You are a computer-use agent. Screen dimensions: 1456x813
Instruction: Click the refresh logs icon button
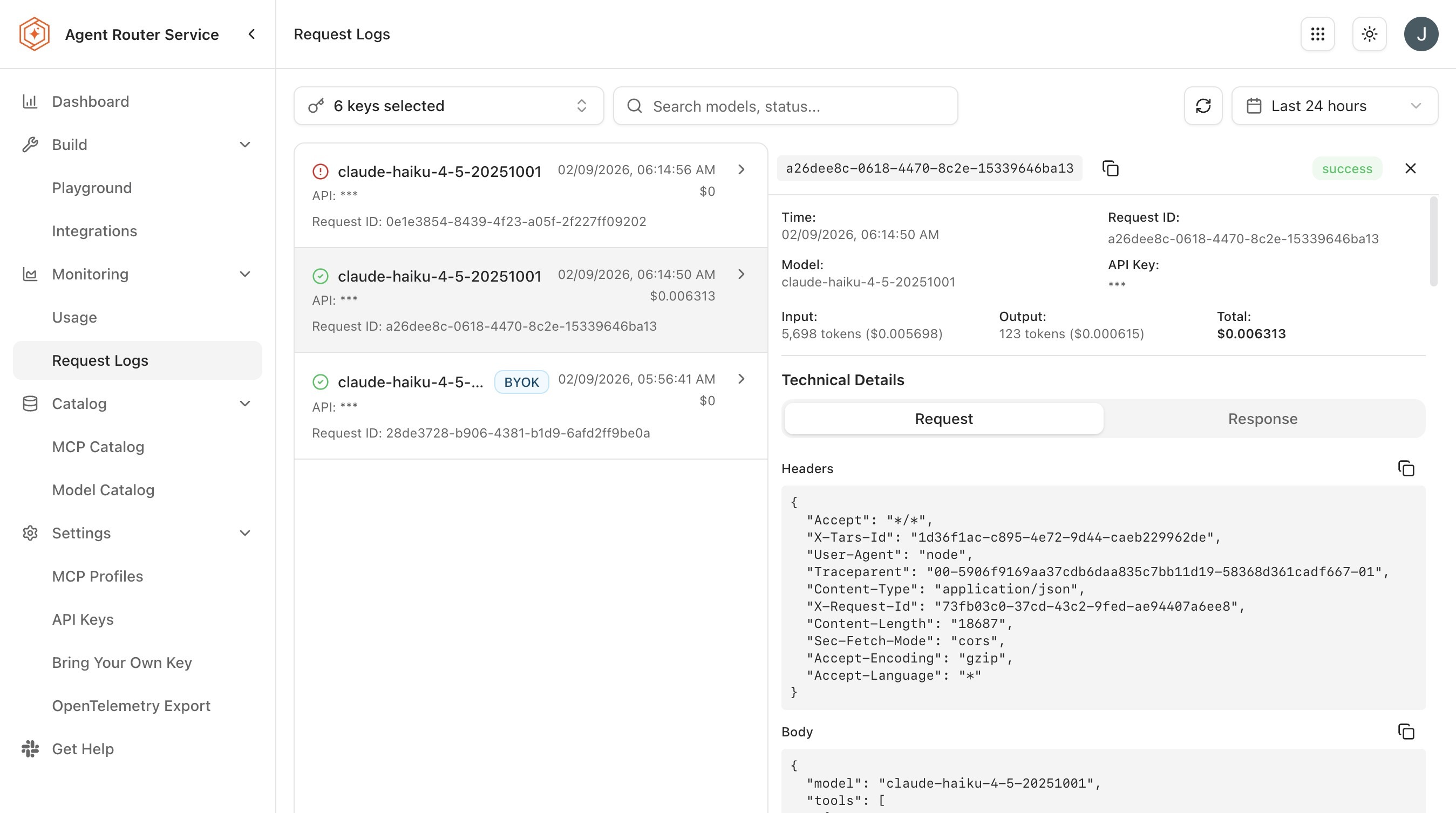pos(1203,106)
